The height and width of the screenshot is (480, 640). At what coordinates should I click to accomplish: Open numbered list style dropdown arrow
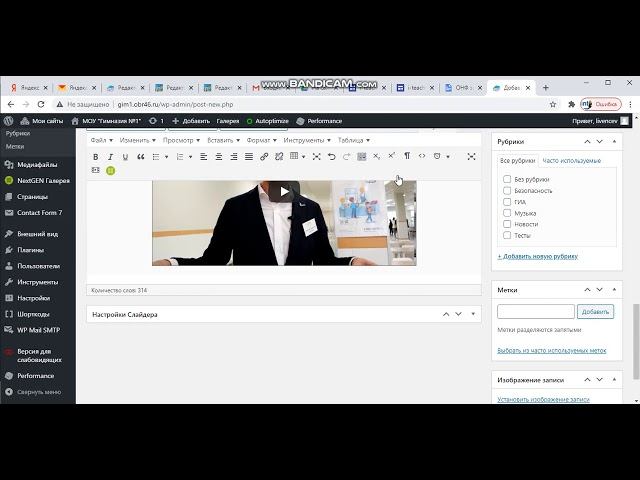(x=190, y=157)
